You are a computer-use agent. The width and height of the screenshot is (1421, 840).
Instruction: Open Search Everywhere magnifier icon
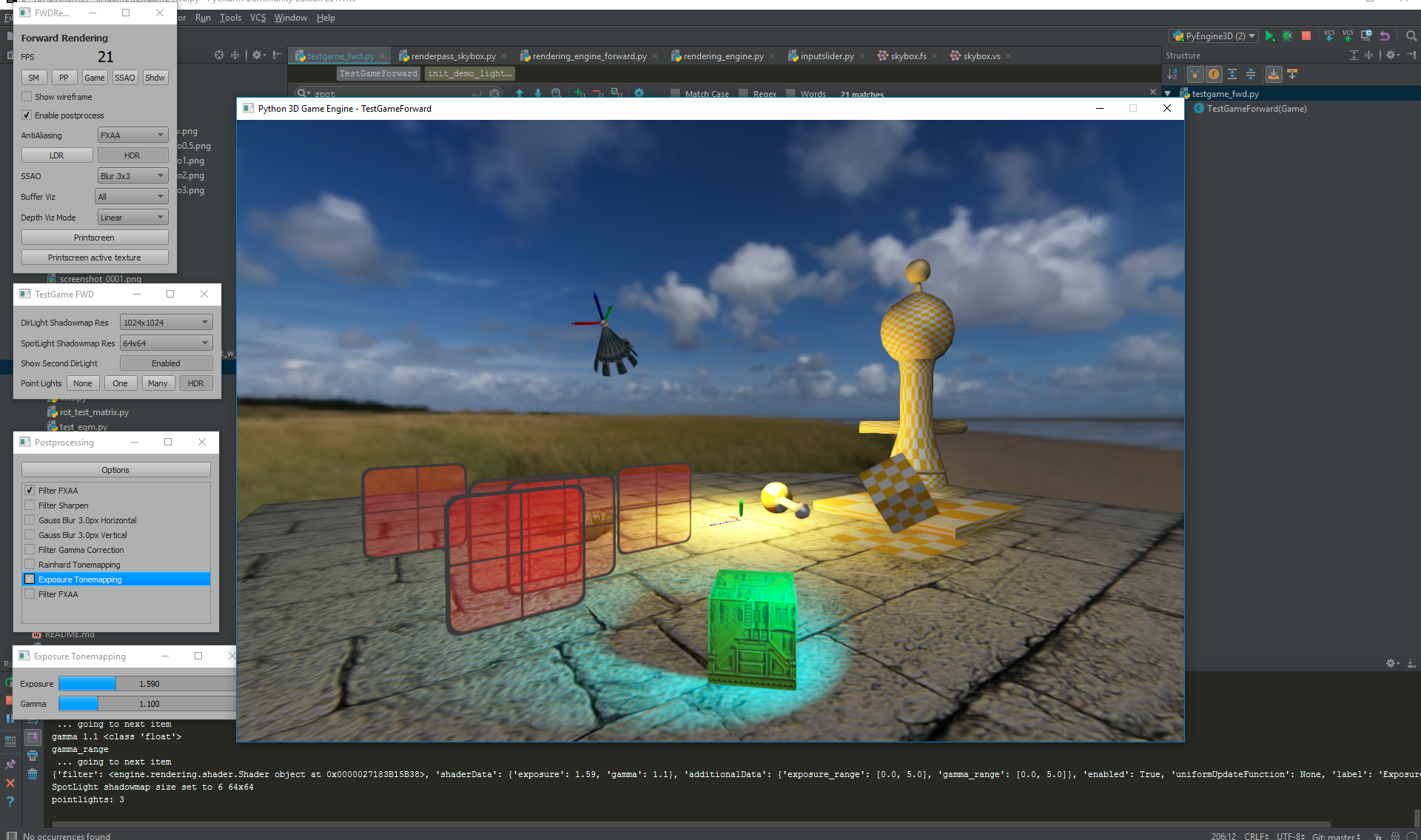tap(1411, 36)
